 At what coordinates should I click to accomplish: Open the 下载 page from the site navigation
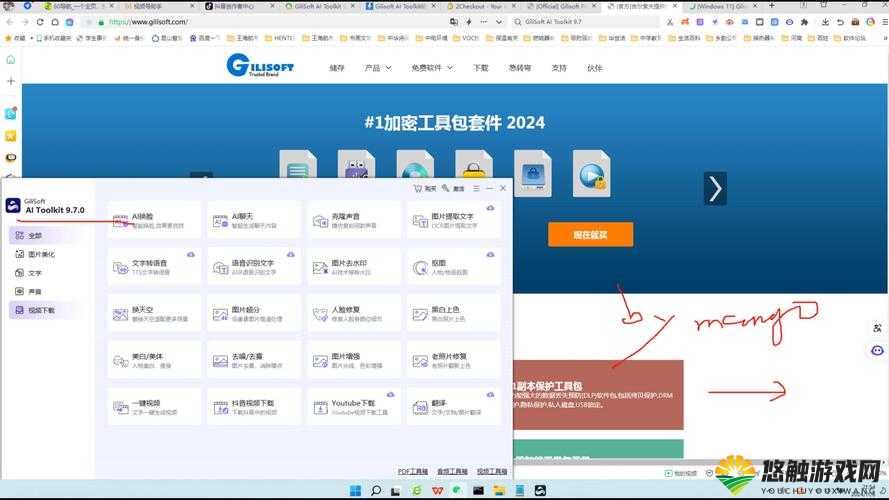(x=480, y=68)
